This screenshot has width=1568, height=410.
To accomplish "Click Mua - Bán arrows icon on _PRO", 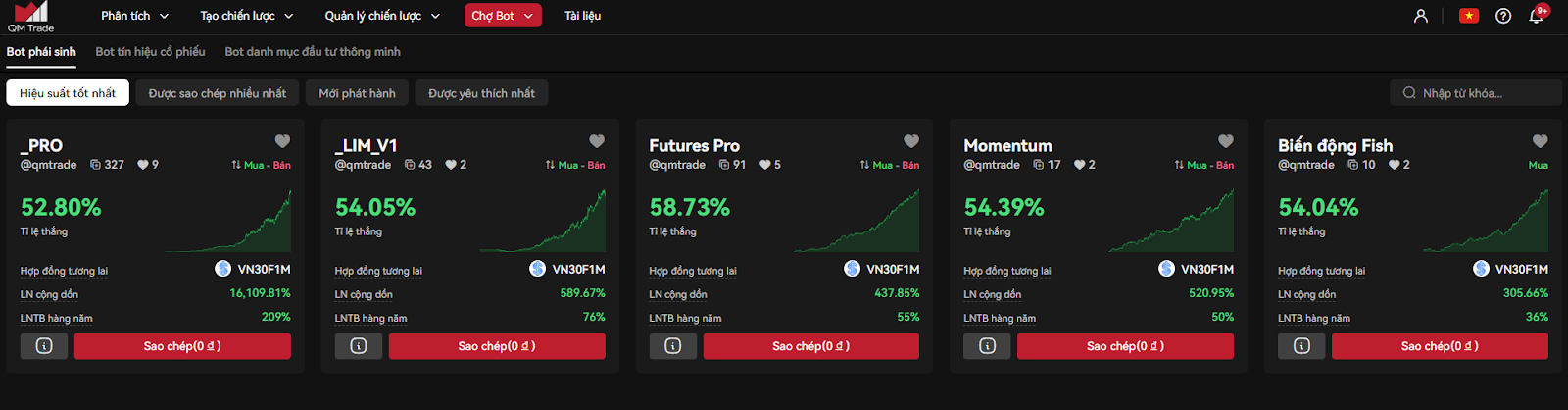I will pos(236,165).
